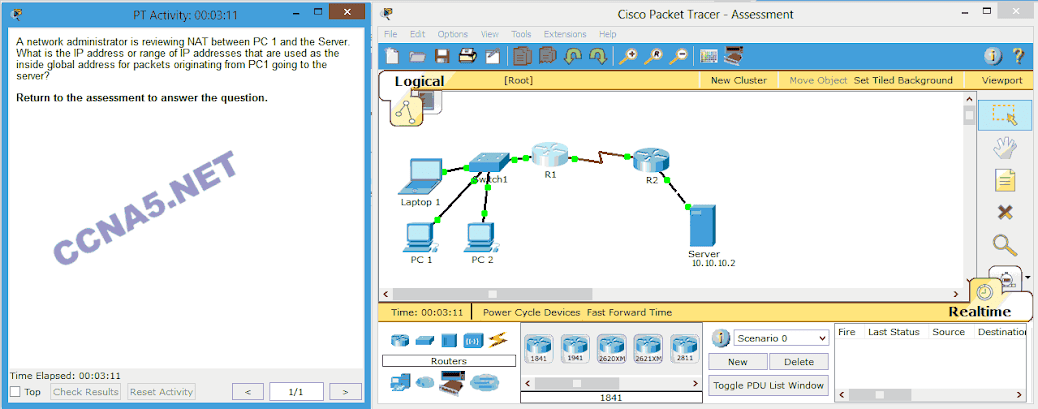This screenshot has width=1038, height=409.
Task: Open help with the question mark icon
Action: tap(1018, 57)
